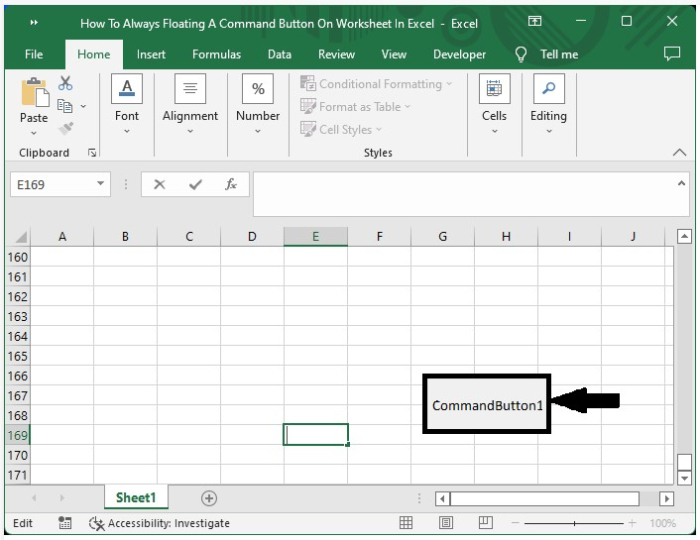Click the Tell me search box text

[x=559, y=54]
